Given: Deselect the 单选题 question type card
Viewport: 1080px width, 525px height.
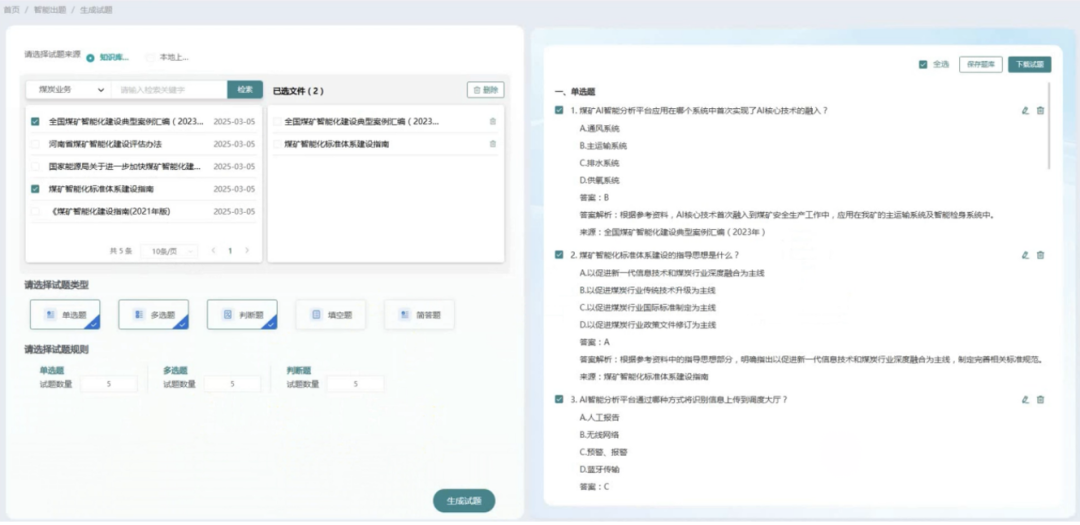Looking at the screenshot, I should point(65,314).
